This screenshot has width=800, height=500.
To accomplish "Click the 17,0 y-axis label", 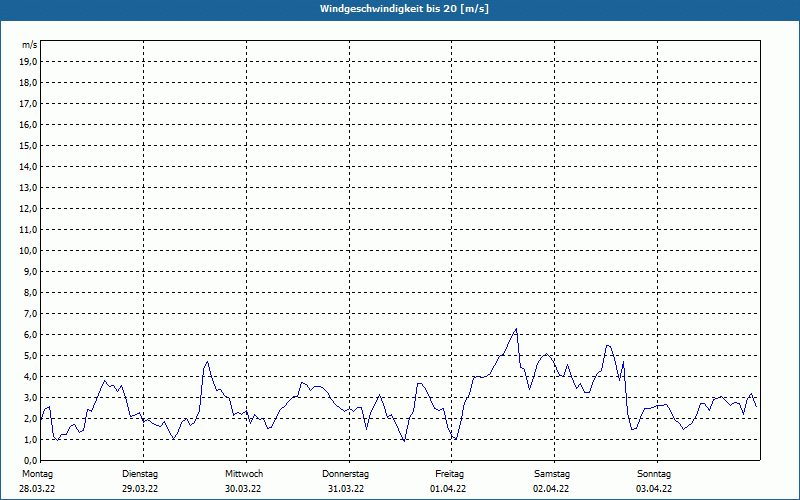I will point(29,104).
